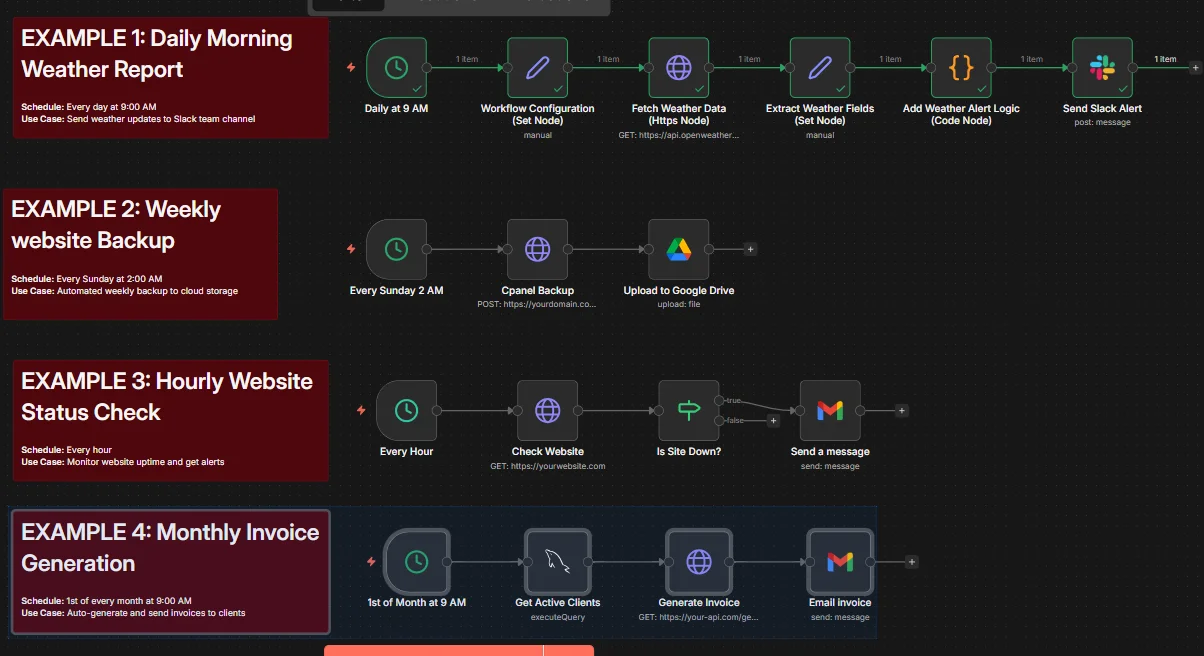The height and width of the screenshot is (656, 1204).
Task: Select the globe icon on Check Website node
Action: (x=548, y=410)
